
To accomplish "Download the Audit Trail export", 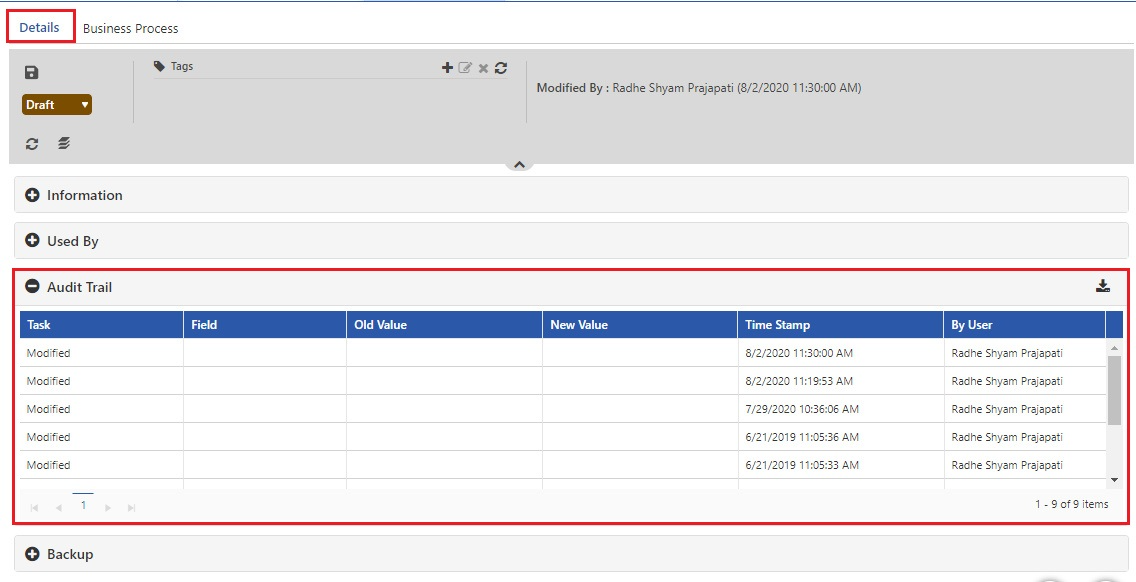I will 1103,286.
